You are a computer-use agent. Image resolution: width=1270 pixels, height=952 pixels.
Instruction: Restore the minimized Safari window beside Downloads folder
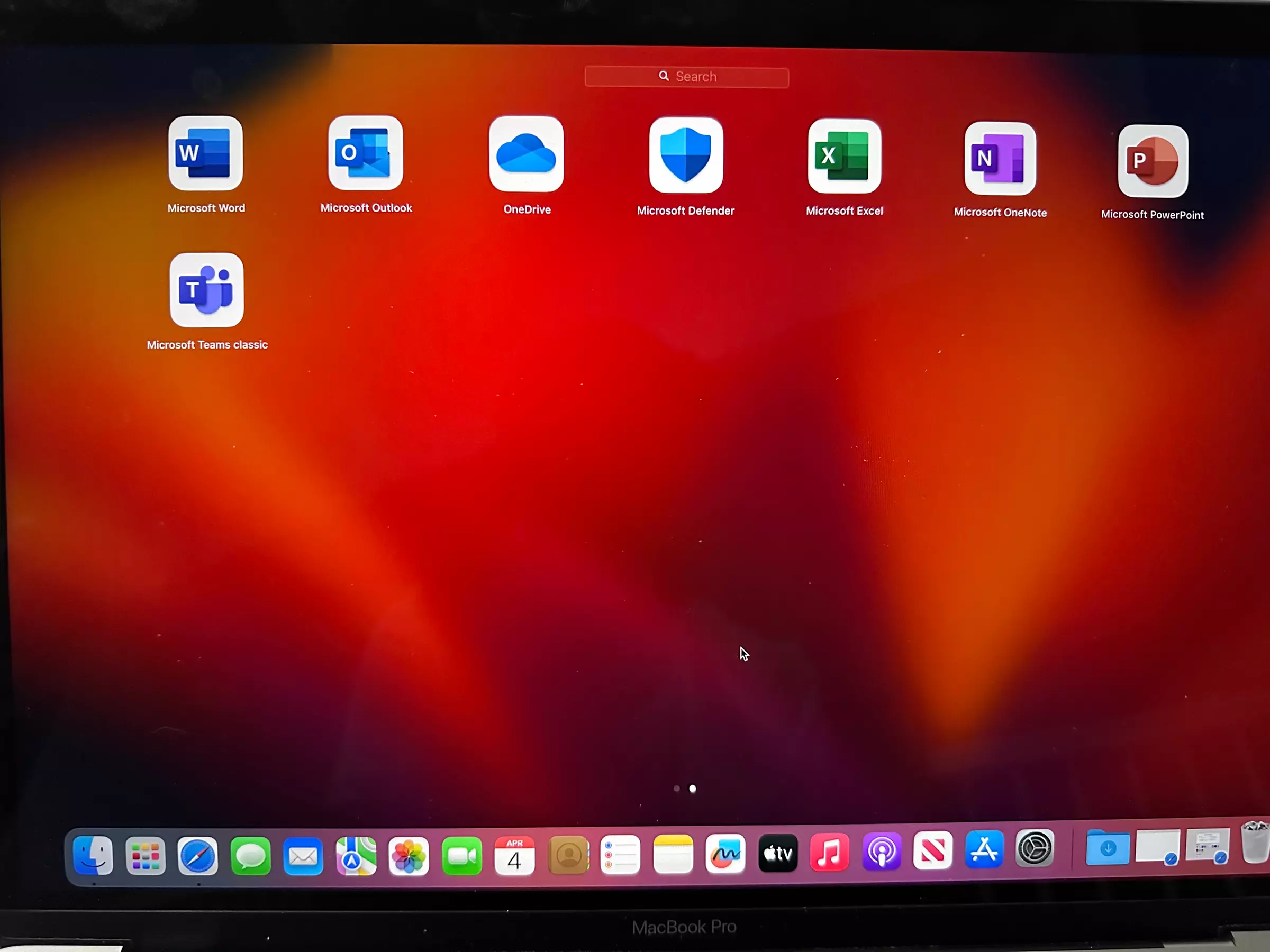1157,846
